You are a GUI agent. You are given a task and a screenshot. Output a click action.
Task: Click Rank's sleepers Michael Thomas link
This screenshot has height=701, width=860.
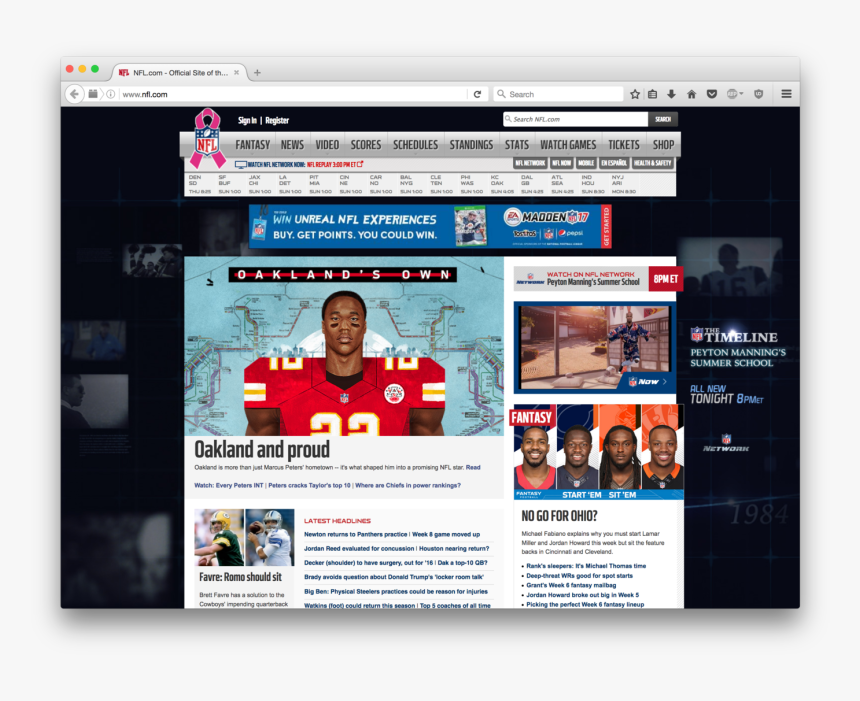click(x=586, y=566)
